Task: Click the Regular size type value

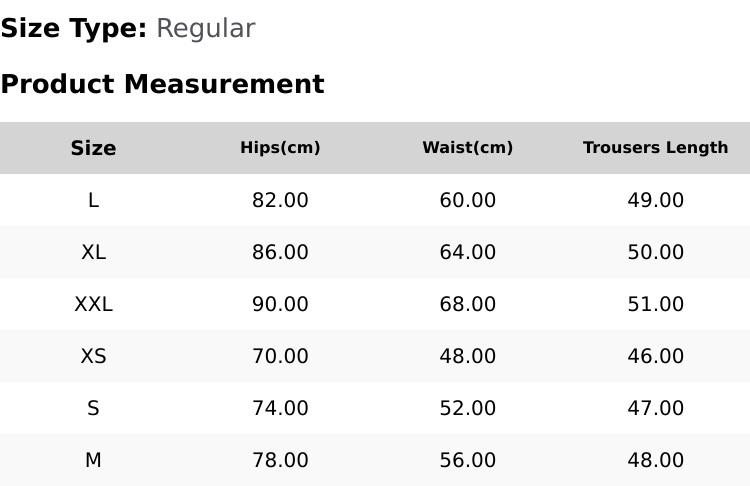Action: 206,29
